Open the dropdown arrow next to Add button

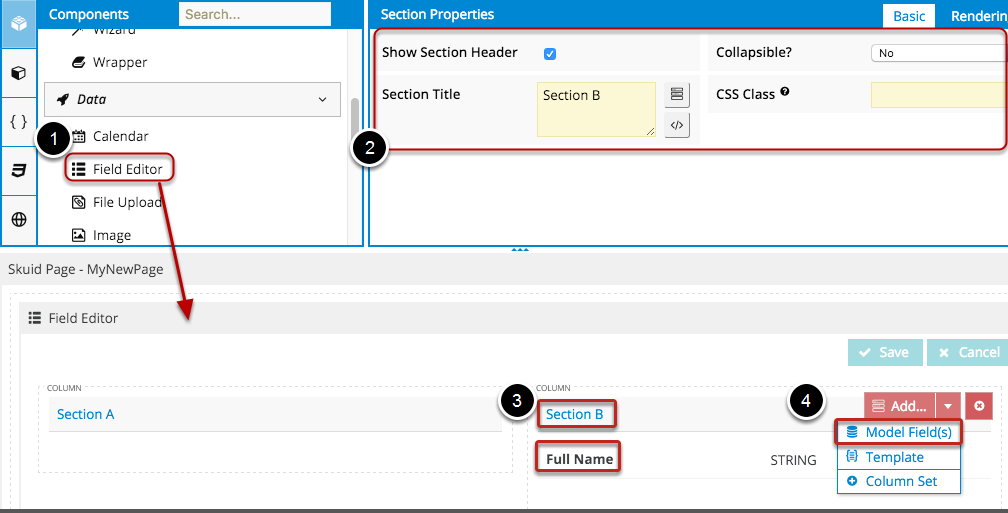[x=948, y=406]
